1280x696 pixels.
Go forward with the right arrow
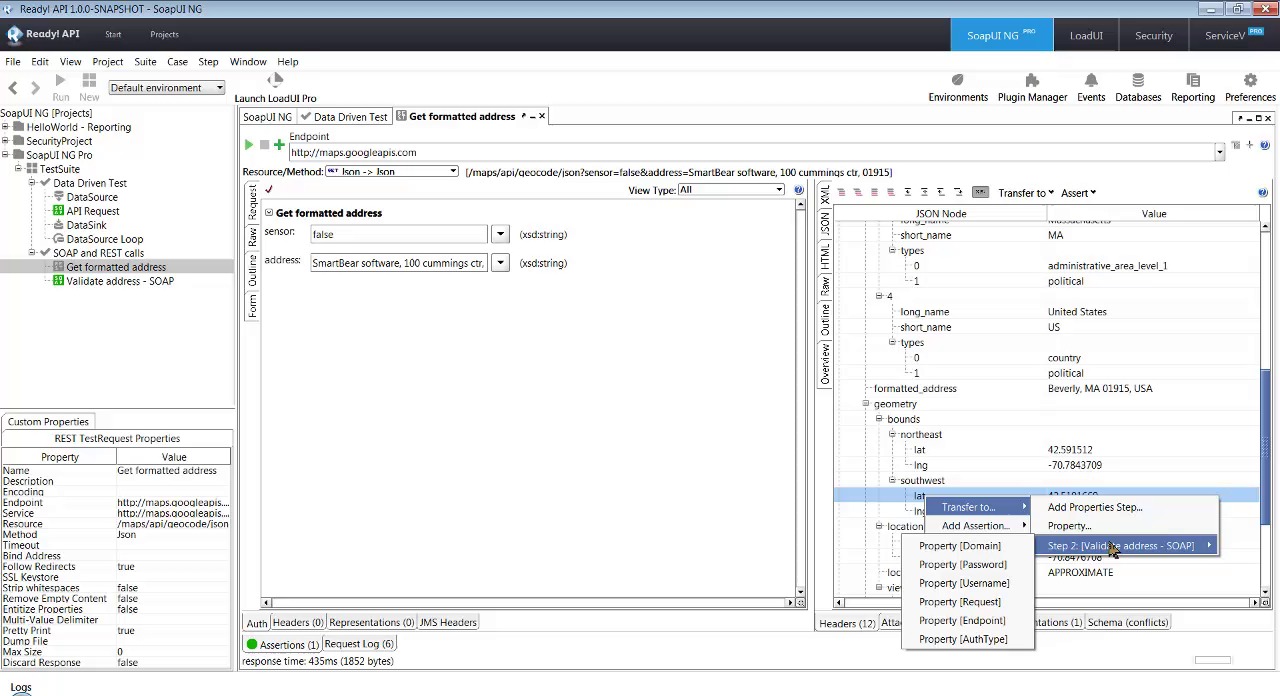pos(35,88)
